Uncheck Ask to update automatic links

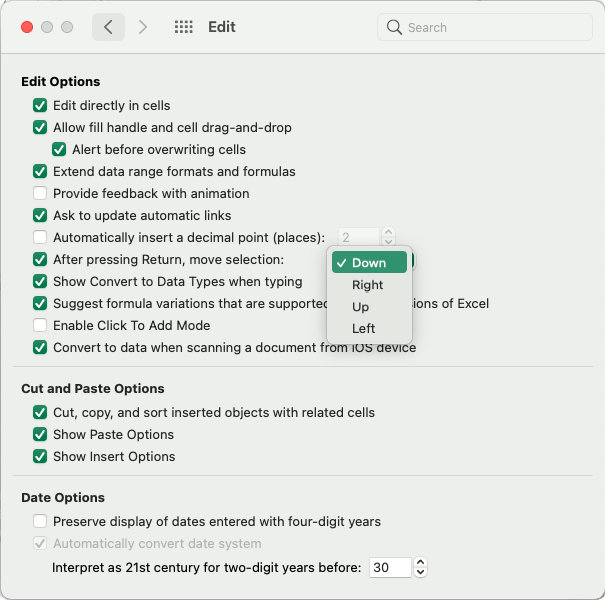point(40,216)
